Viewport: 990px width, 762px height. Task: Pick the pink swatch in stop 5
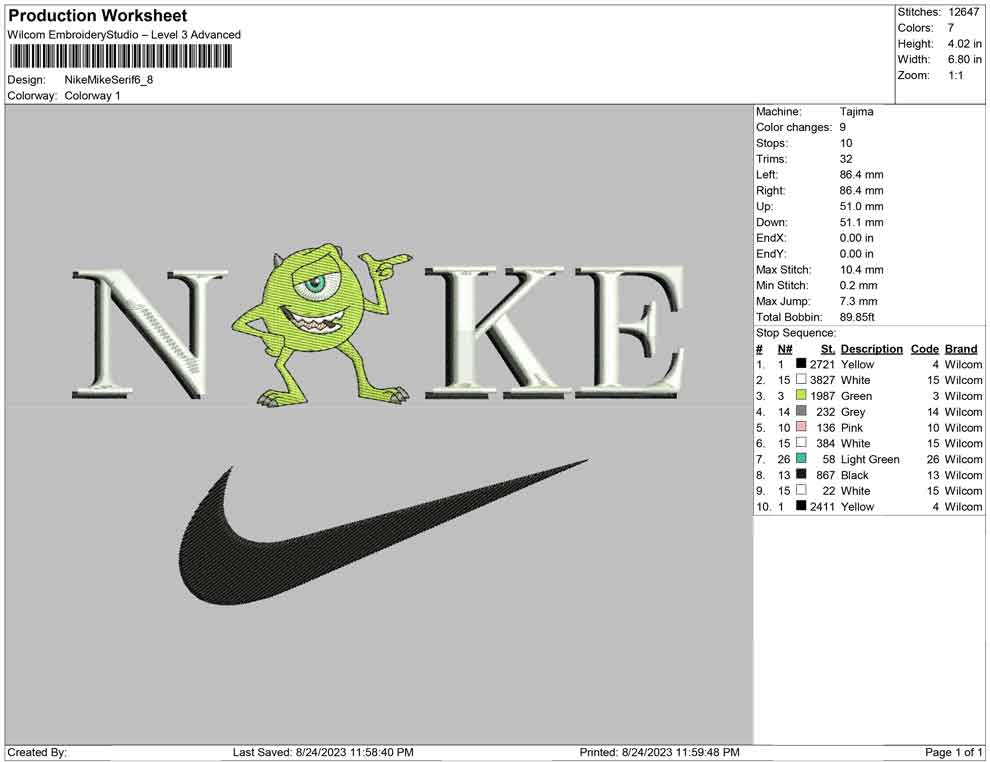(x=801, y=427)
